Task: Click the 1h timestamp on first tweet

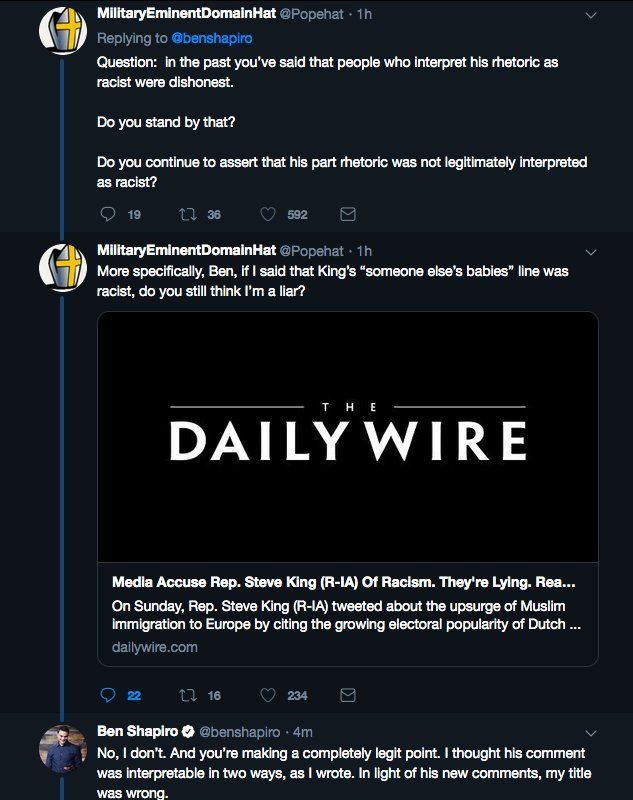Action: (364, 14)
